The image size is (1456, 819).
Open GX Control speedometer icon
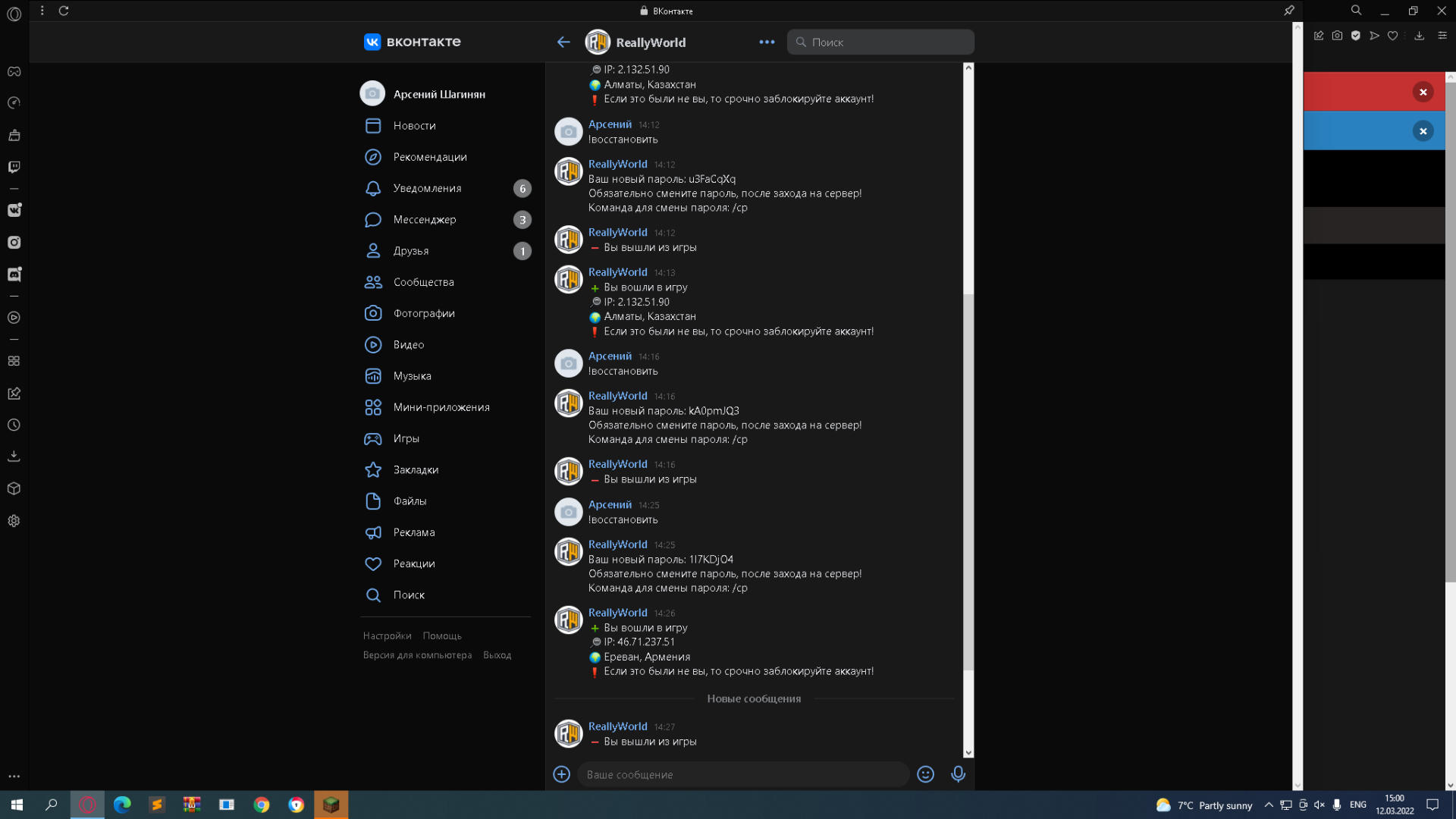click(x=14, y=103)
